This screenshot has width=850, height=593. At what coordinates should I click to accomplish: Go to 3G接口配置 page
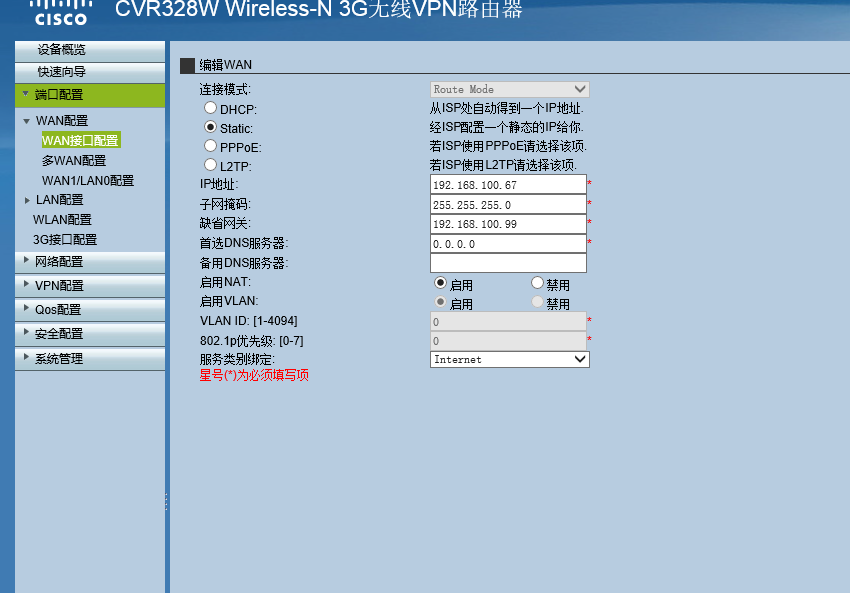[x=65, y=240]
